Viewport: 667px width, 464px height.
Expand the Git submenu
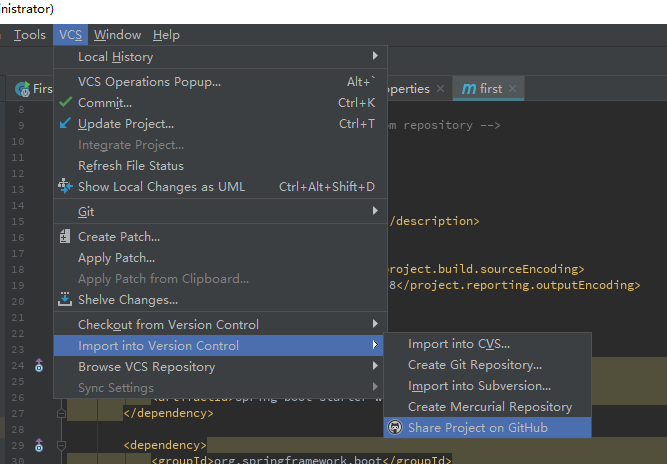220,211
